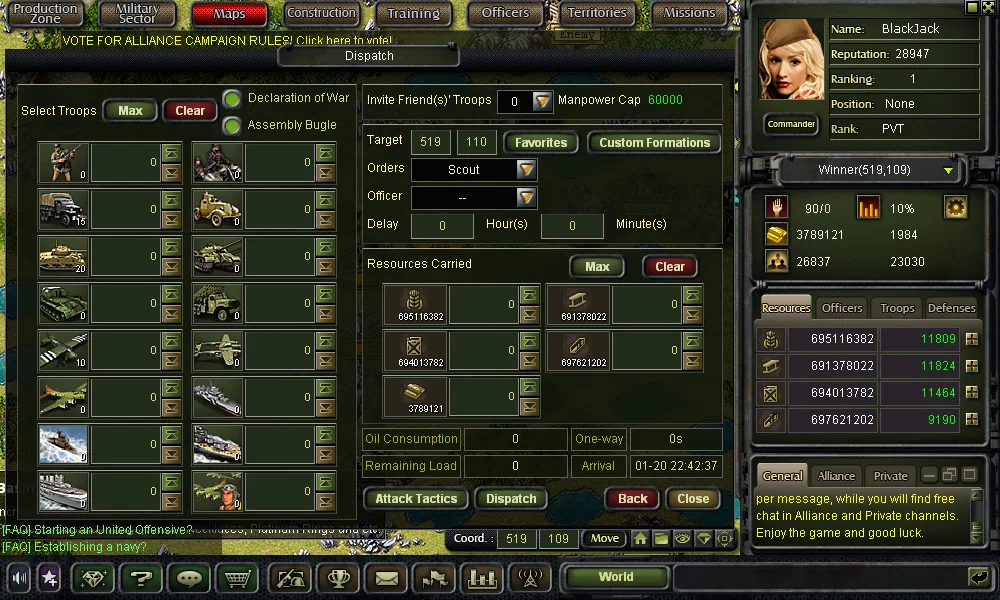Open Custom Formations

654,142
